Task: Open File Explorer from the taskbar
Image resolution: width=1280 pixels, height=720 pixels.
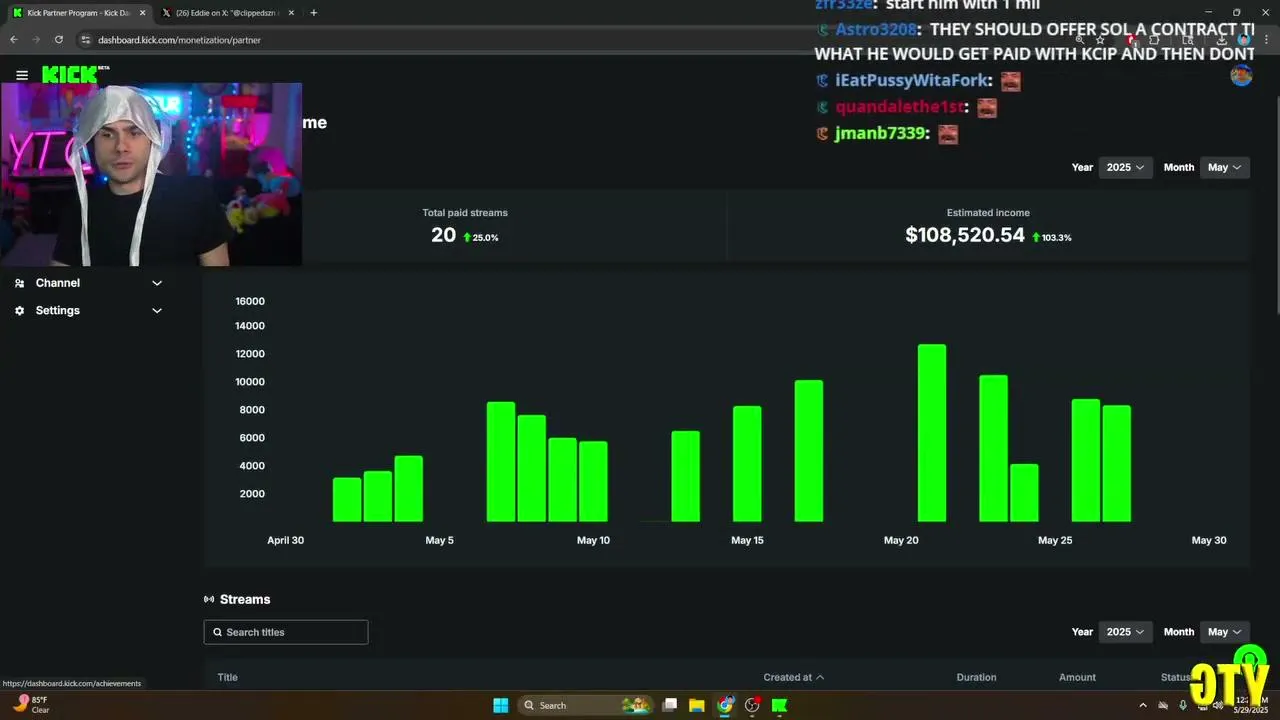Action: point(697,705)
